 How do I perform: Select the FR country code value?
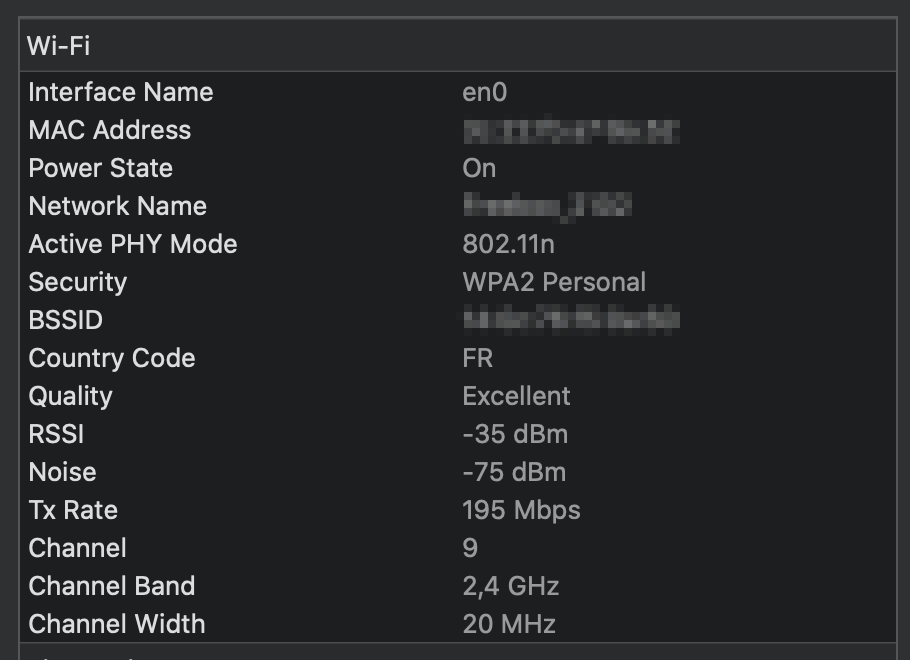point(478,358)
